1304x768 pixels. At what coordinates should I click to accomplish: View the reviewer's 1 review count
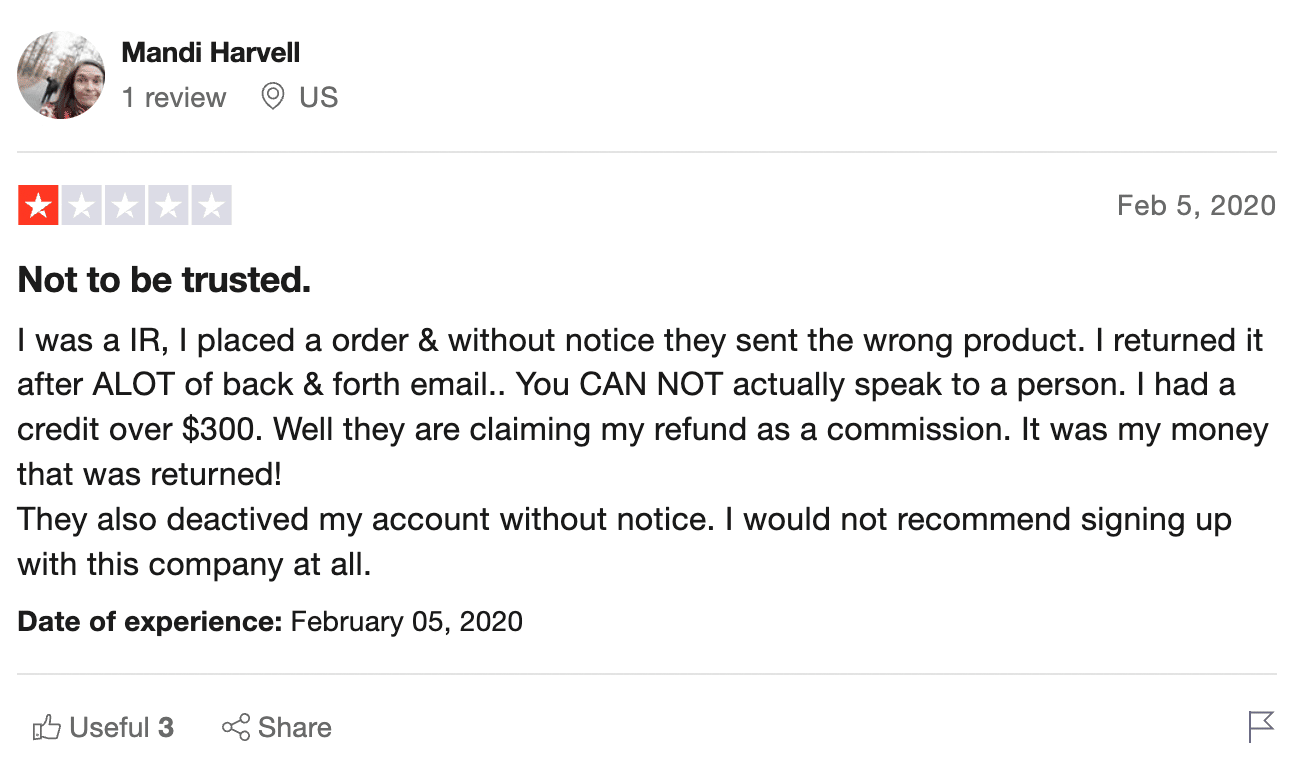tap(174, 98)
